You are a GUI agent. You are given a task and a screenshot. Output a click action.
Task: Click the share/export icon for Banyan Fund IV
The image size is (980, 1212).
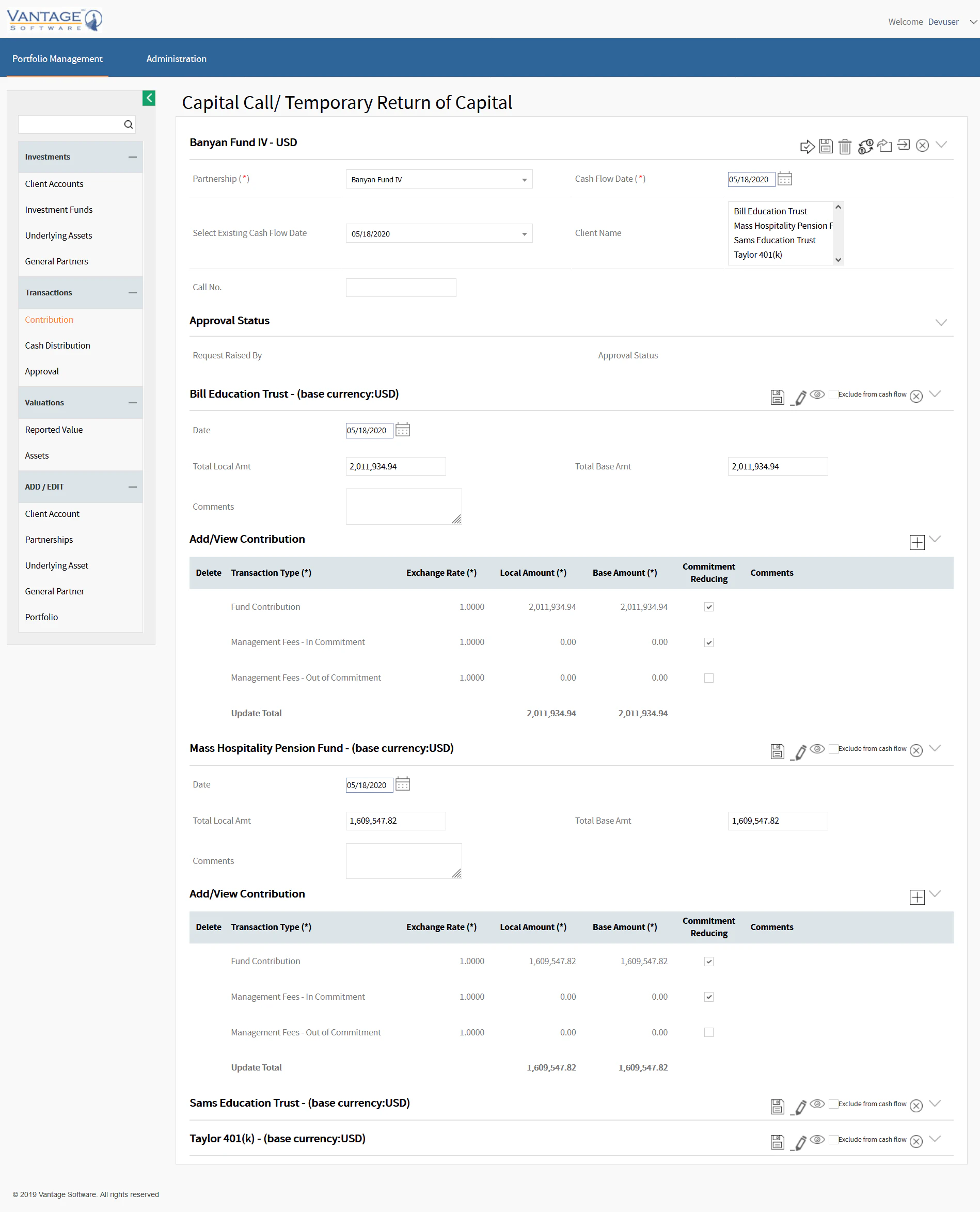(884, 146)
